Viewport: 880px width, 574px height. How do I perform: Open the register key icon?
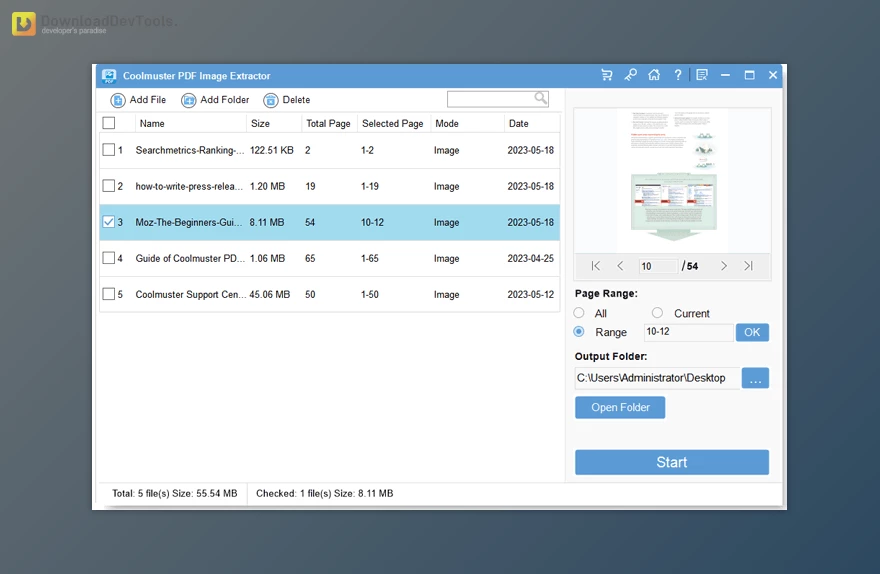click(x=630, y=75)
